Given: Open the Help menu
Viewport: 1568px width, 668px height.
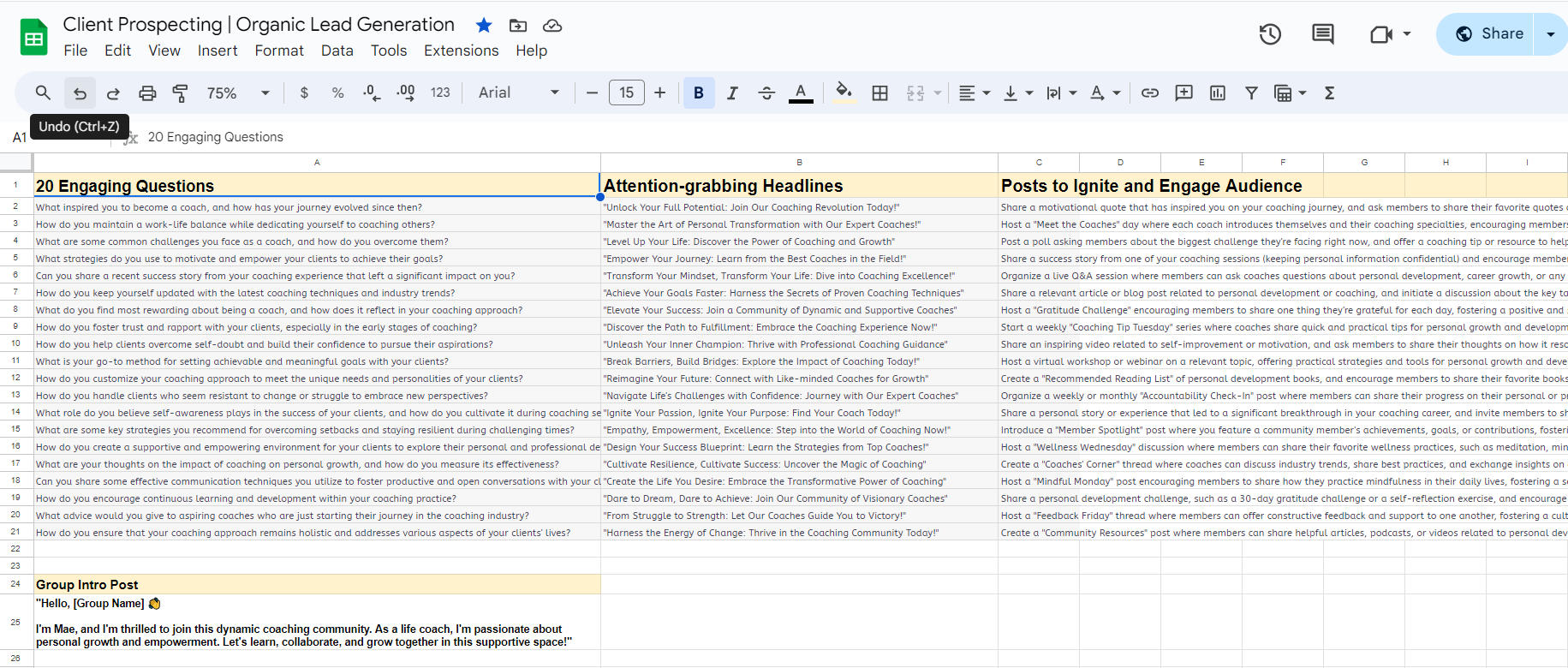Looking at the screenshot, I should 531,51.
